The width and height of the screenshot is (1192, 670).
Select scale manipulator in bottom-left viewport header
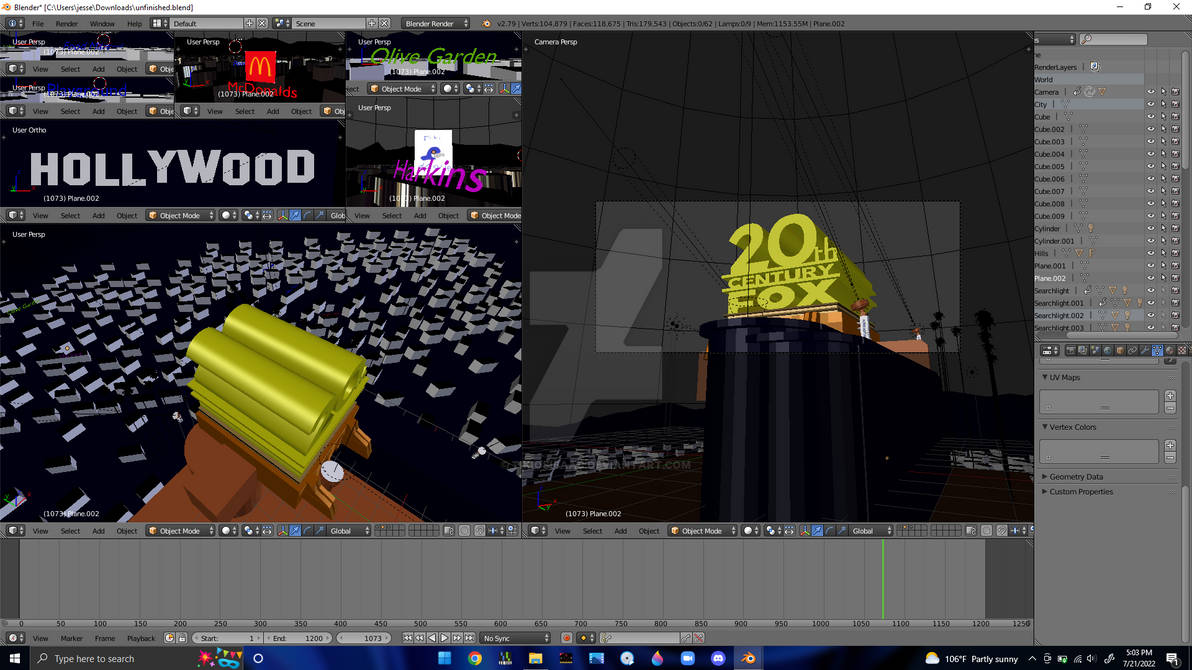(320, 531)
